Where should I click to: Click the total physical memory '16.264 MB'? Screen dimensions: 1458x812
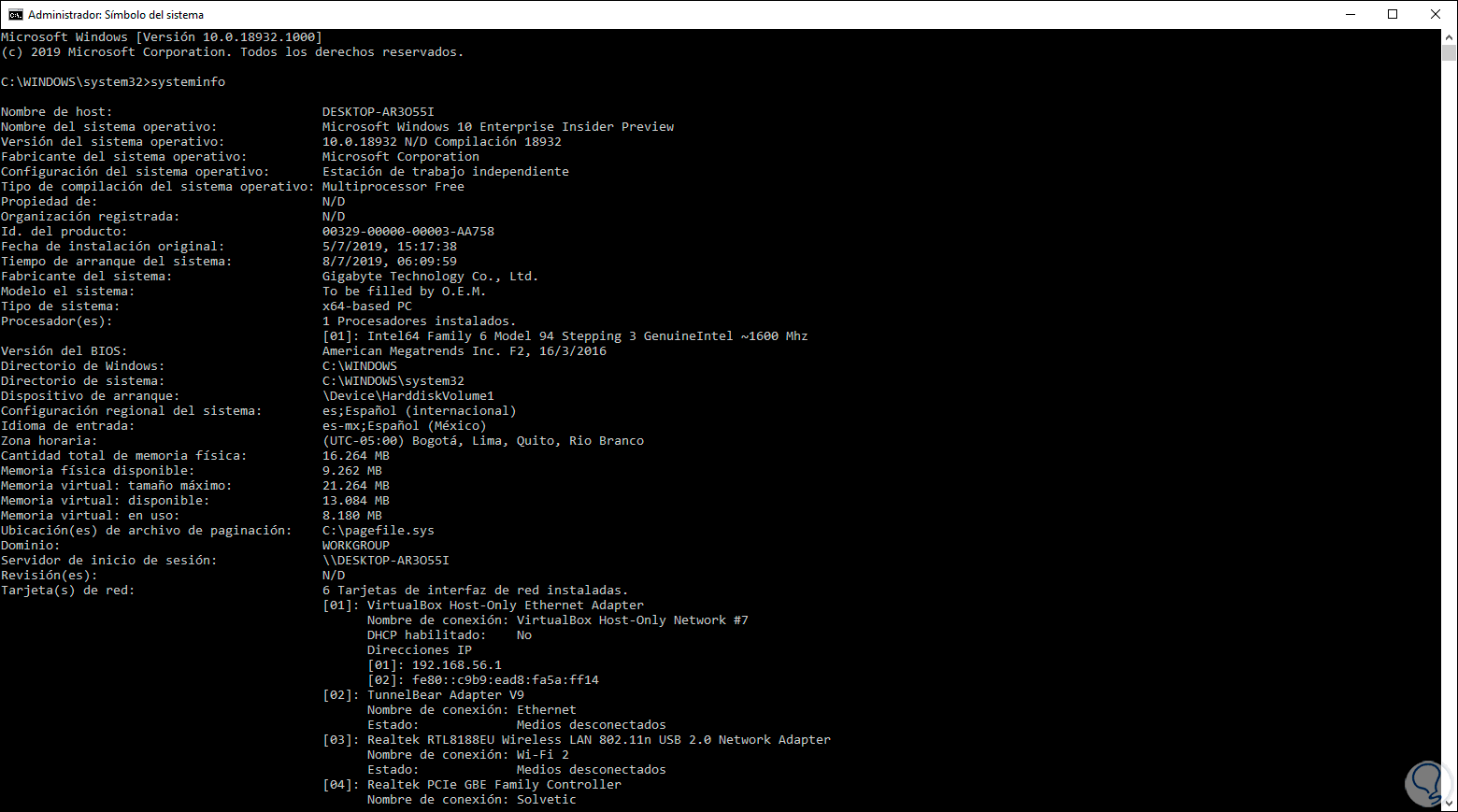[x=356, y=456]
